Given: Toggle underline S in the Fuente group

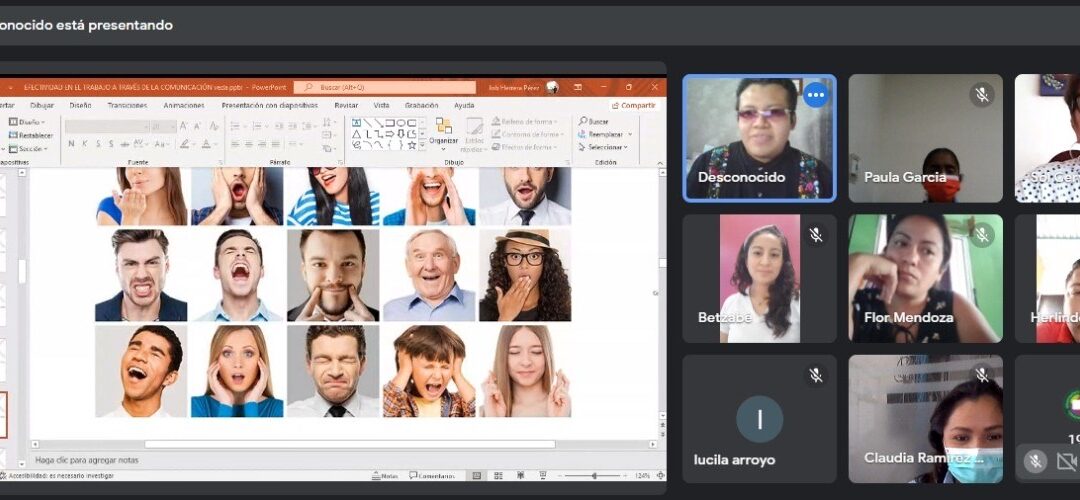Looking at the screenshot, I should pos(98,144).
